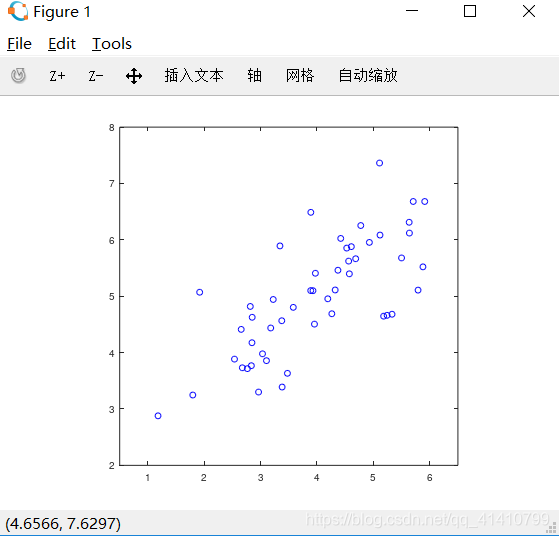Open the Tools menu
Screen dimensions: 559x538
click(112, 44)
